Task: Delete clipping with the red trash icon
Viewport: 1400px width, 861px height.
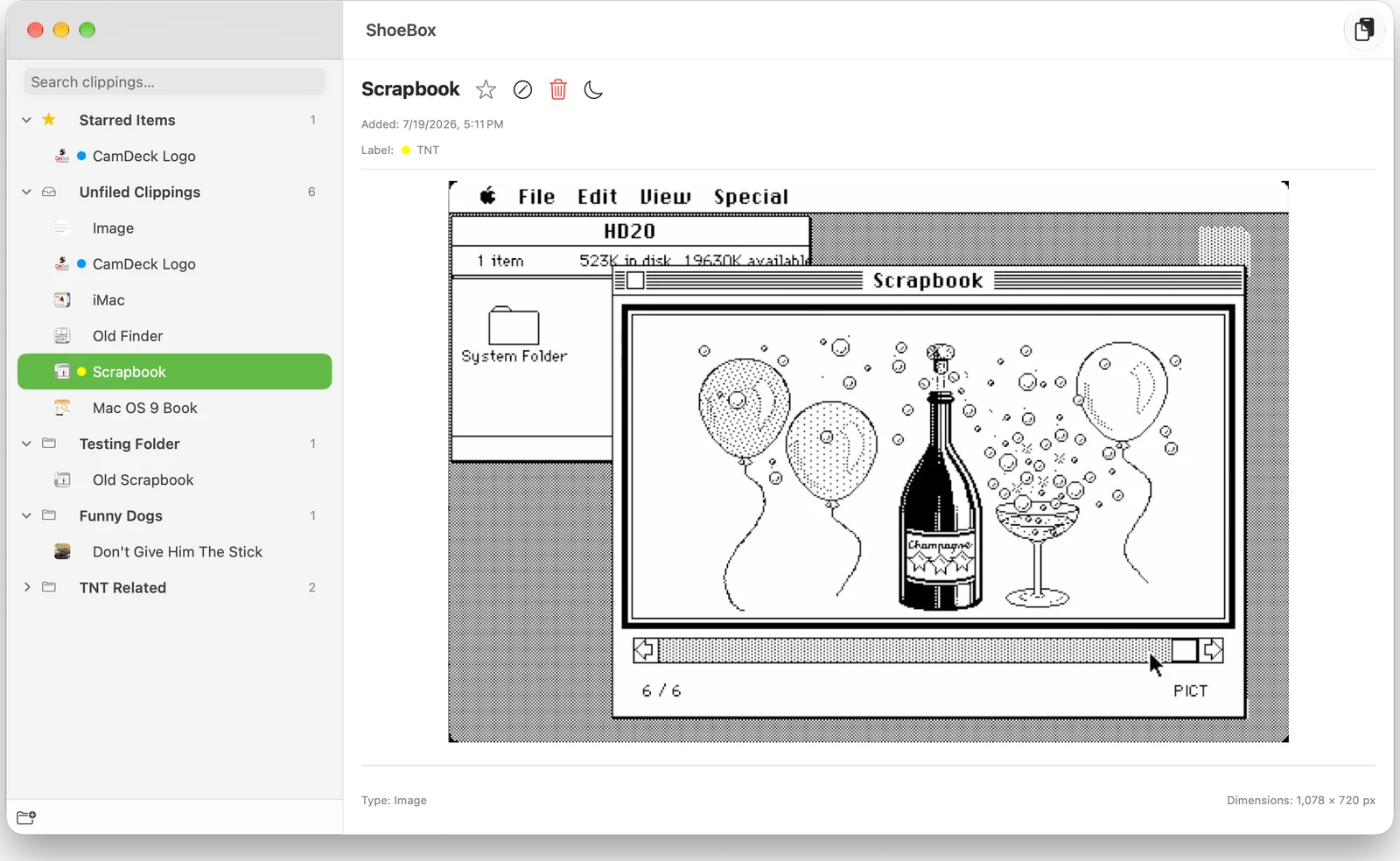Action: pos(558,89)
